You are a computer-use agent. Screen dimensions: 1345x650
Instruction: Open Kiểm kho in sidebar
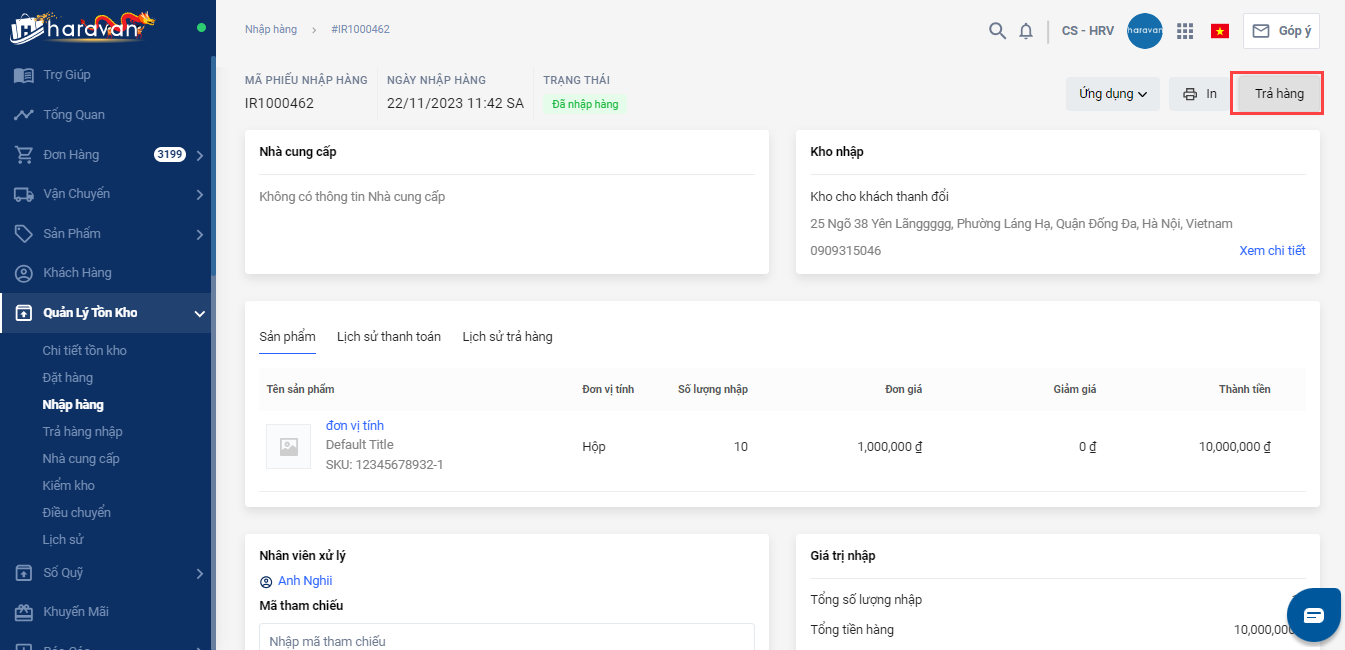(x=69, y=486)
